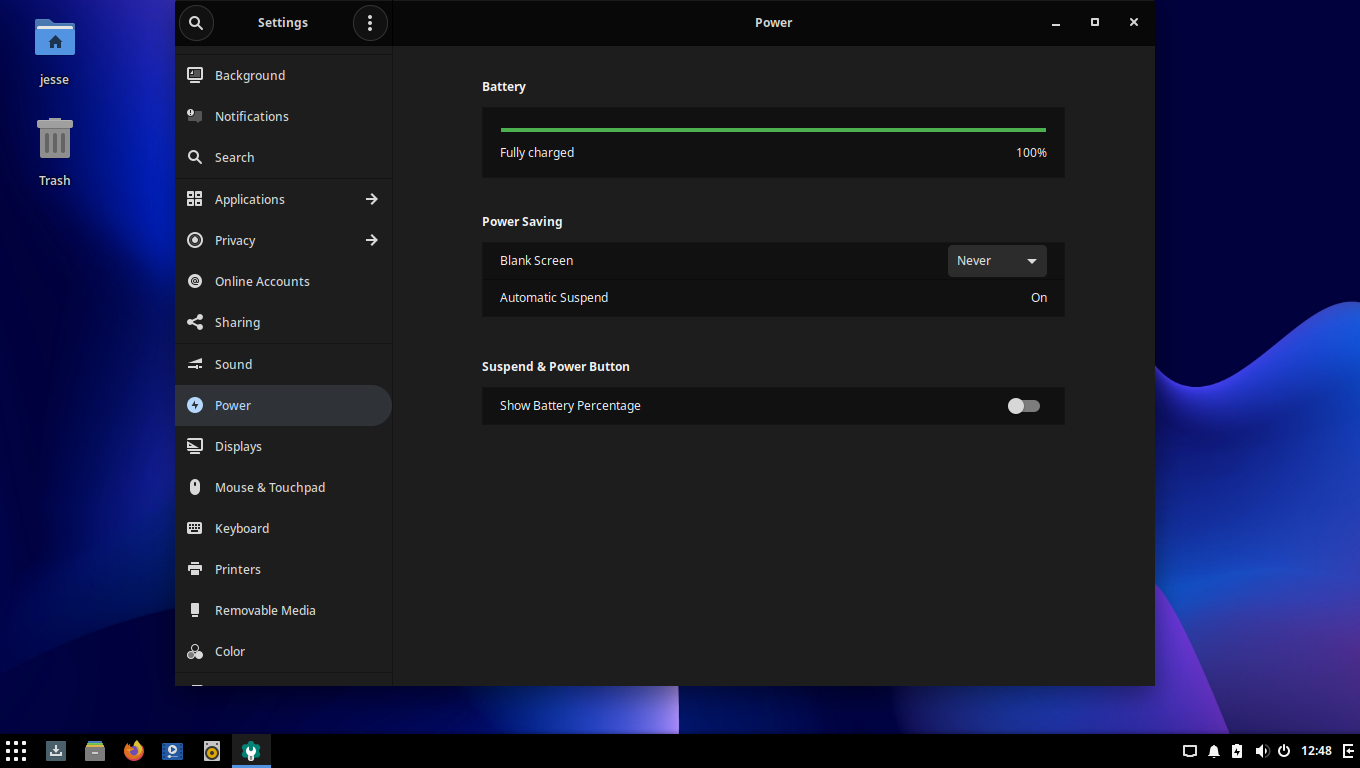Viewport: 1360px width, 768px height.
Task: Click the Keyboard icon in sidebar
Action: (x=195, y=528)
